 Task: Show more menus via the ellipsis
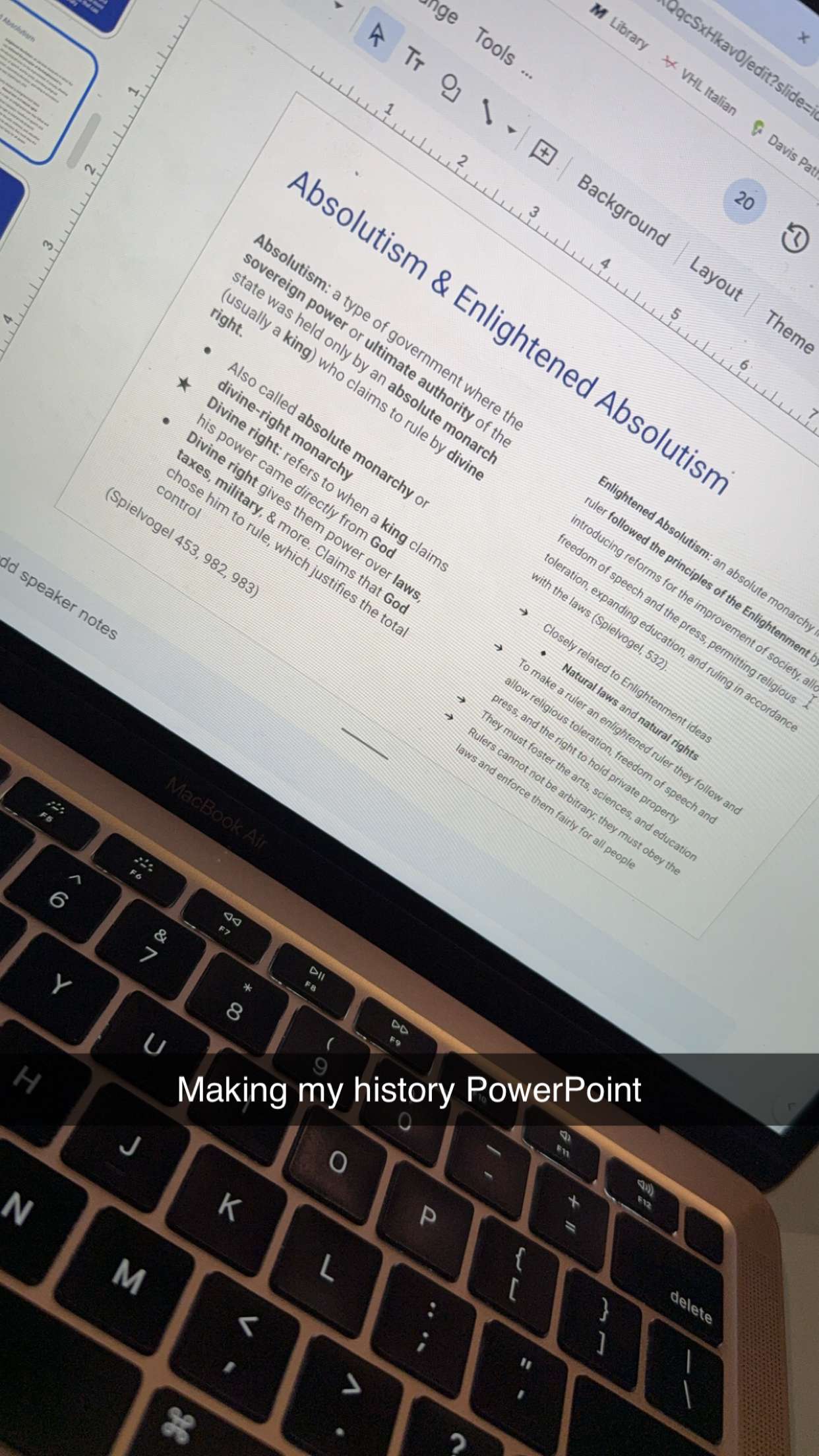pyautogui.click(x=526, y=73)
